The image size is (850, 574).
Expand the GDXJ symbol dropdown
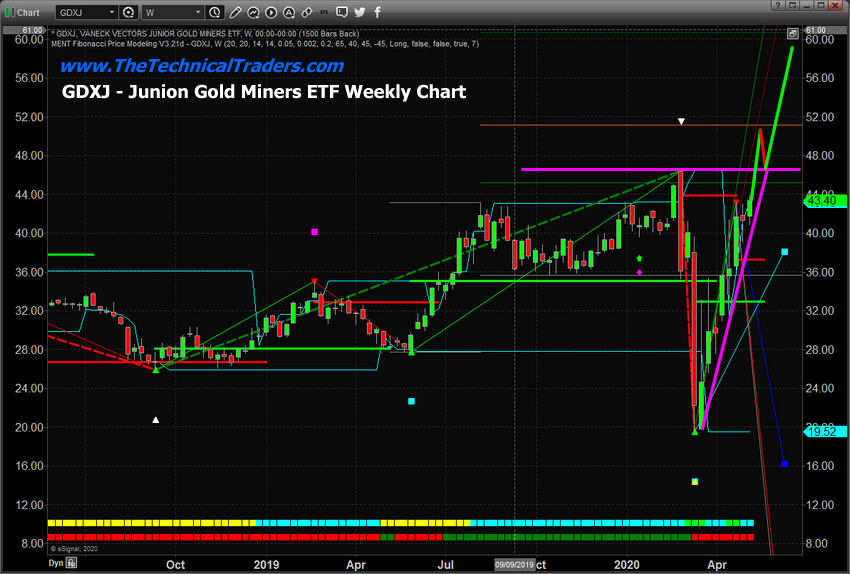[112, 12]
